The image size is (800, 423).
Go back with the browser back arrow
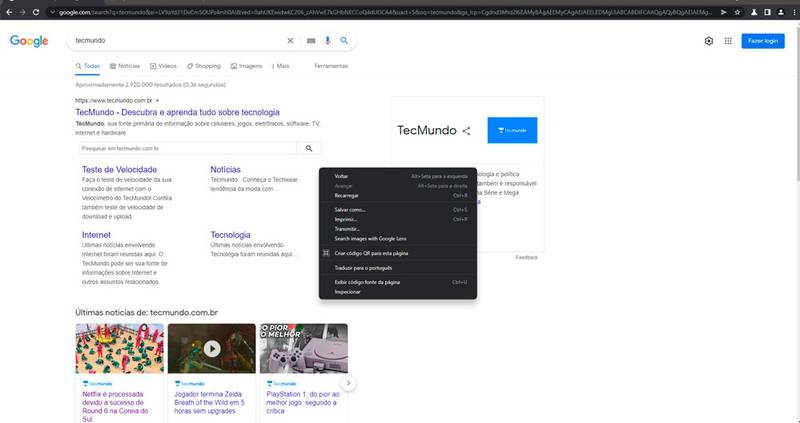[9, 12]
